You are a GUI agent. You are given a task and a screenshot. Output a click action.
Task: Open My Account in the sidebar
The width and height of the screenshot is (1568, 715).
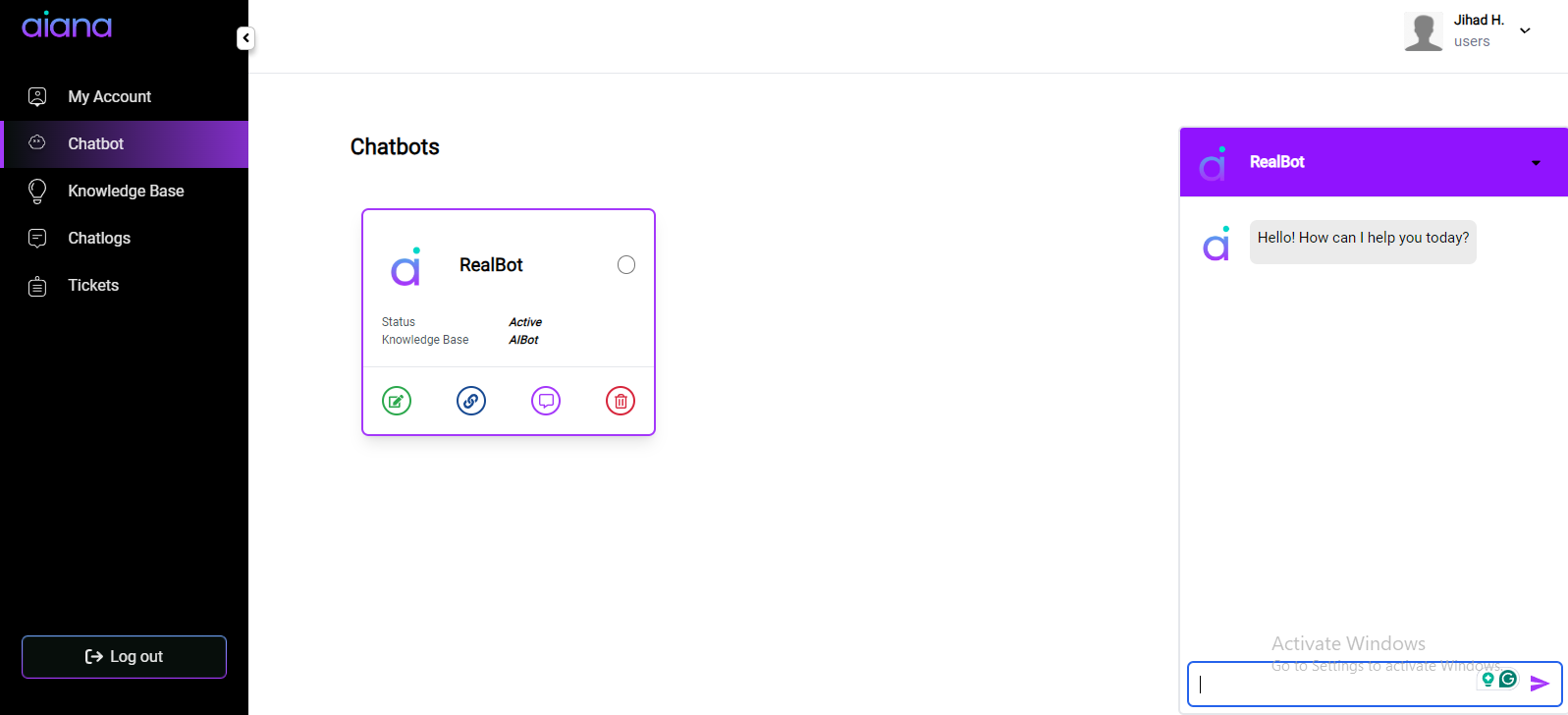tap(124, 96)
